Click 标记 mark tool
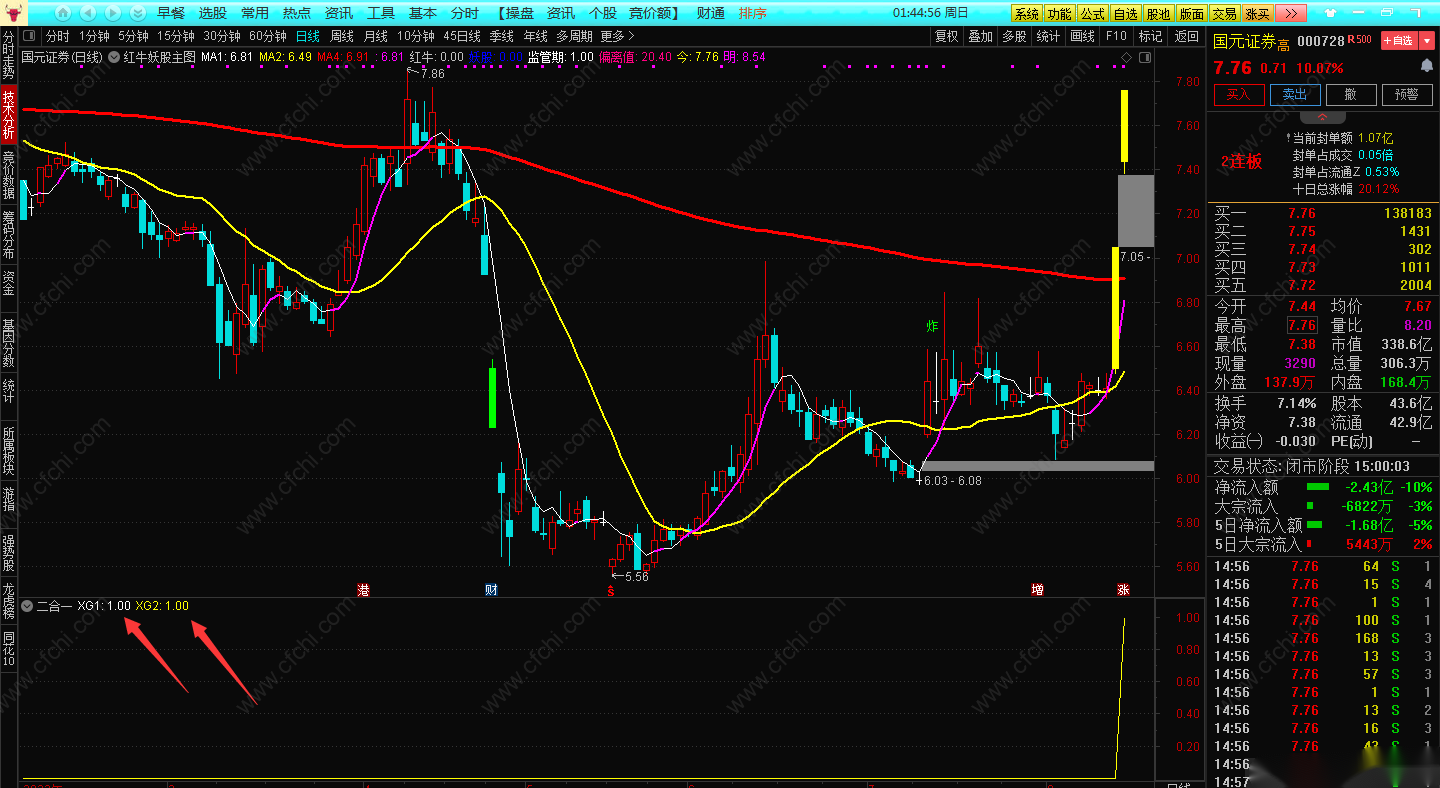 pos(1150,36)
